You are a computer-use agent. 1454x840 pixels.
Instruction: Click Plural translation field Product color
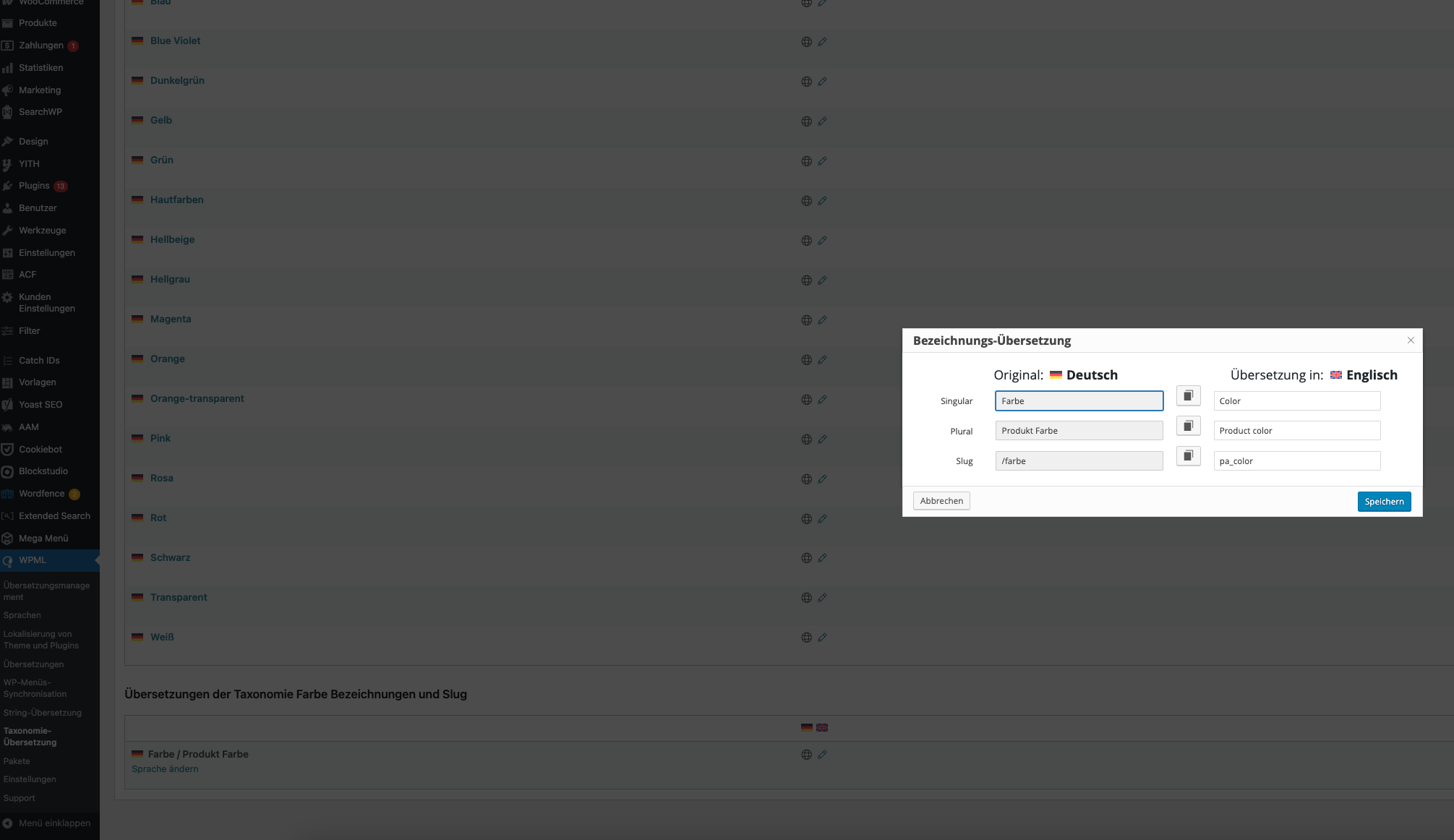(1296, 431)
